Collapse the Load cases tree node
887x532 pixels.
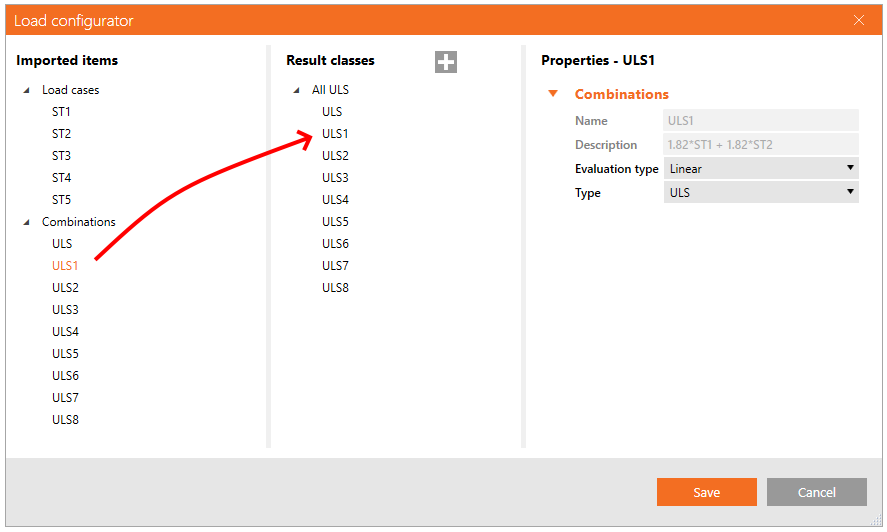click(x=26, y=90)
